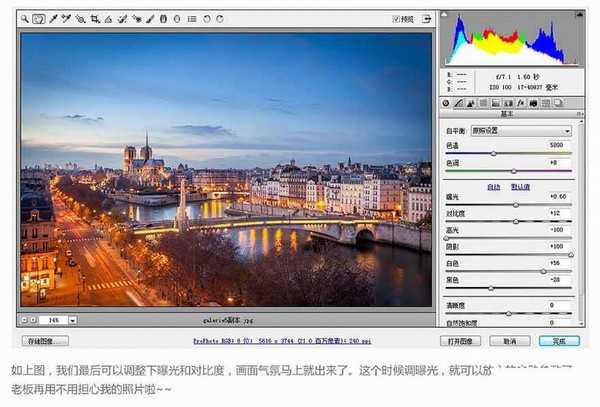Click the Clarity (清晰度) slider handle

509,314
